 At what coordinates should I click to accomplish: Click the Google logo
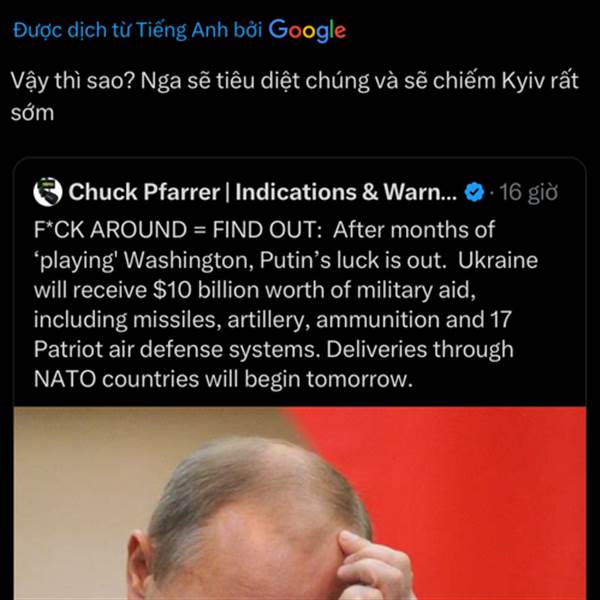point(307,30)
